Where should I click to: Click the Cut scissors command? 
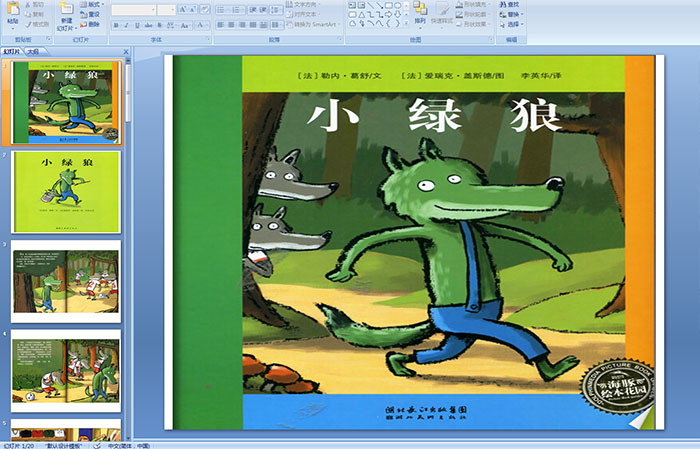coord(36,4)
